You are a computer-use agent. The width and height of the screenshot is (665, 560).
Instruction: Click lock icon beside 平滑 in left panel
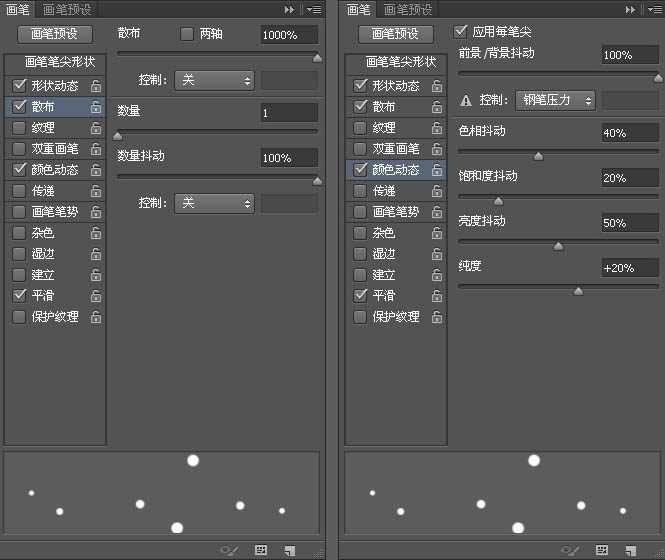[x=96, y=296]
